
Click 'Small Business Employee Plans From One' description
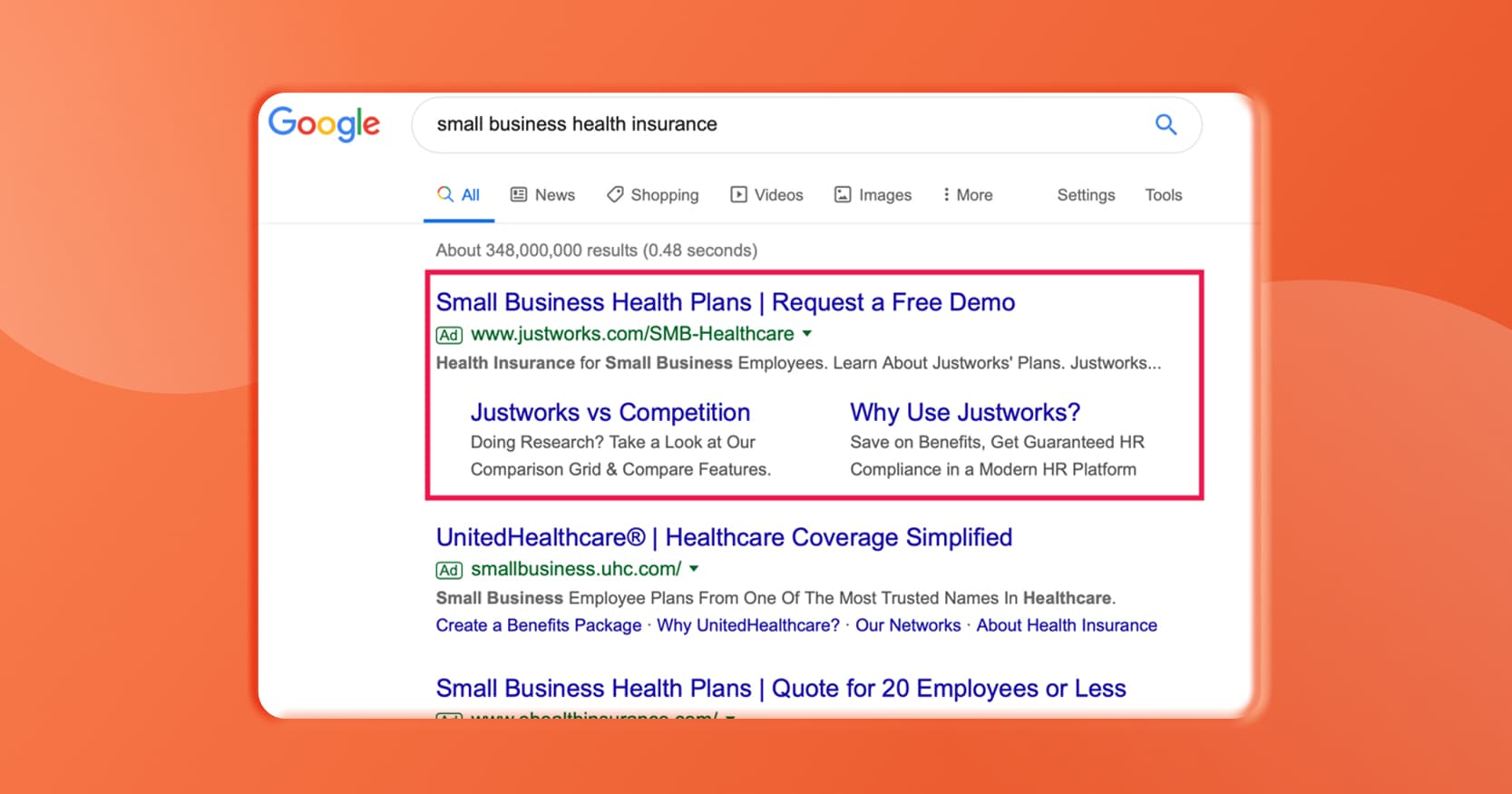tap(776, 598)
